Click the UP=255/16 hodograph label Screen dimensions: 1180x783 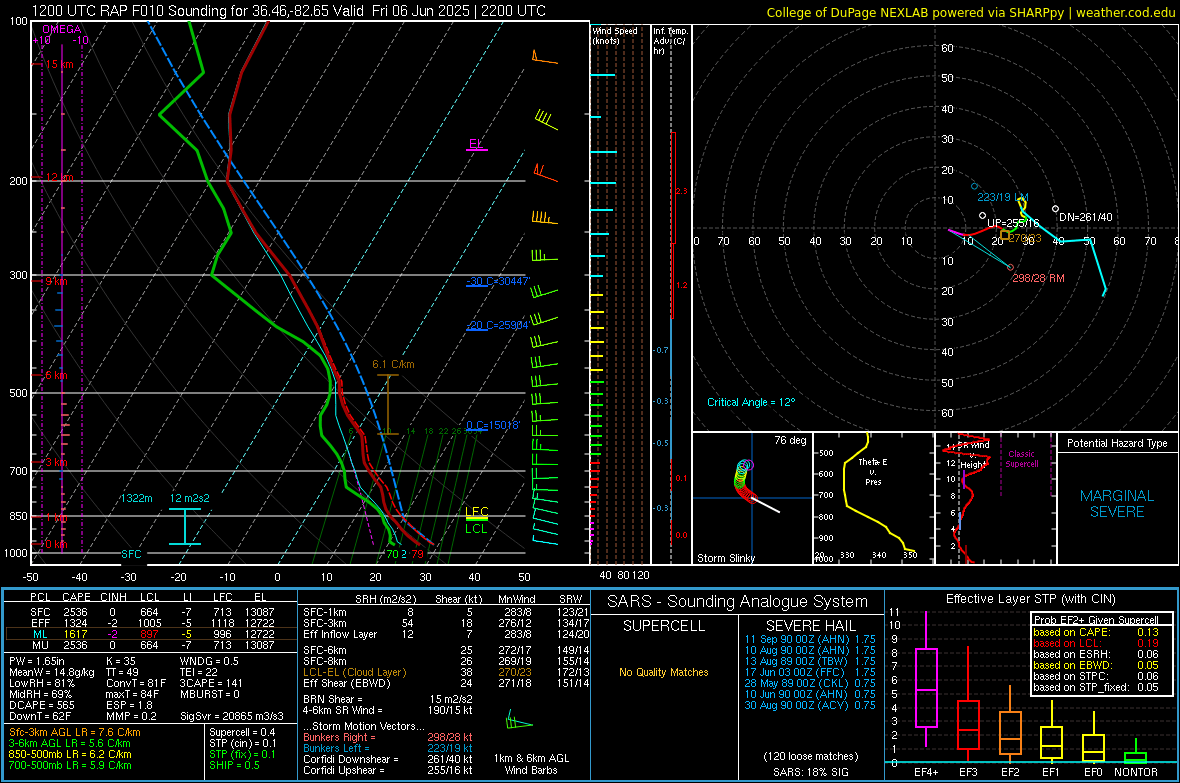pyautogui.click(x=1013, y=224)
